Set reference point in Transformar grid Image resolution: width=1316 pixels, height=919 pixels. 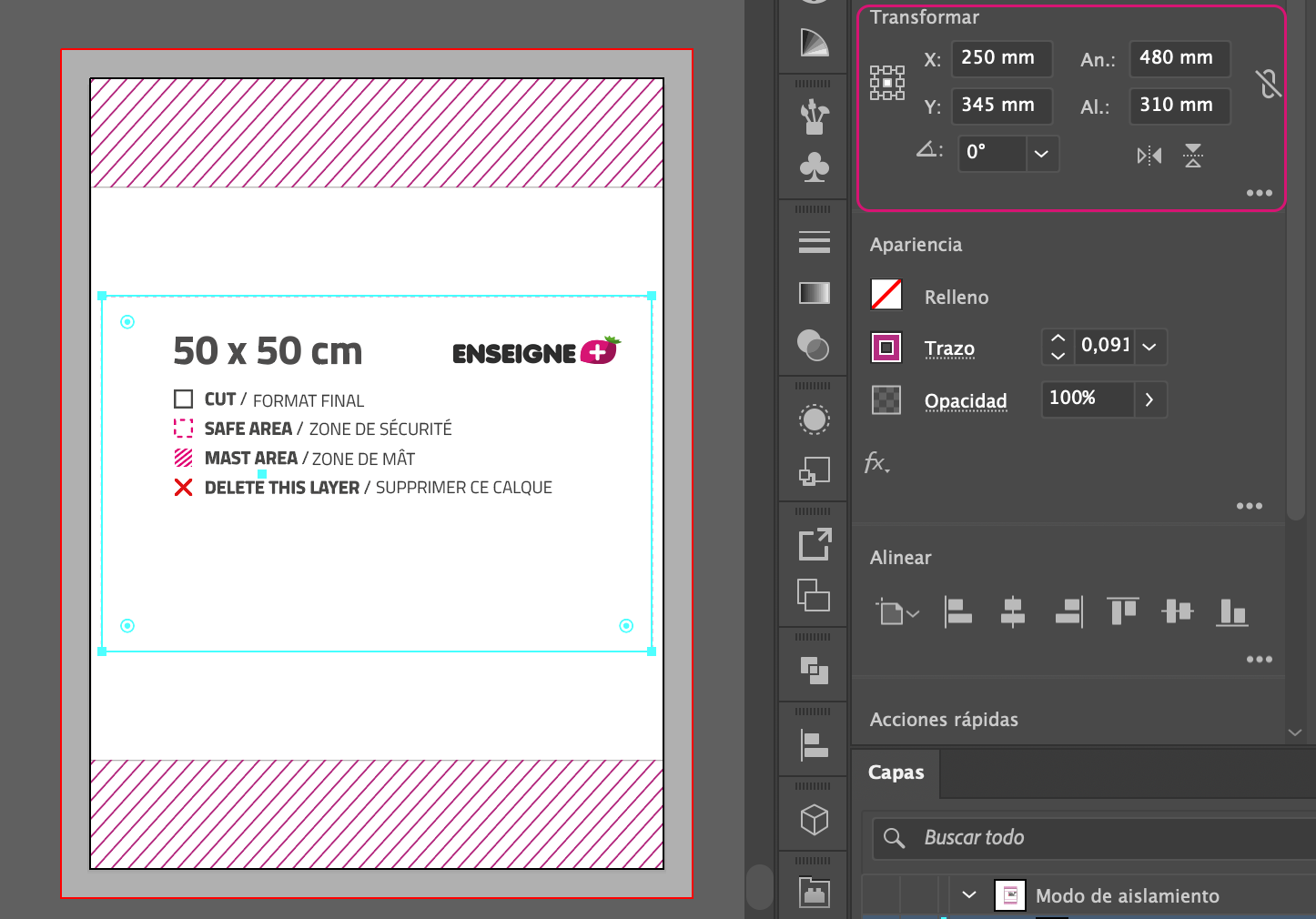(886, 83)
